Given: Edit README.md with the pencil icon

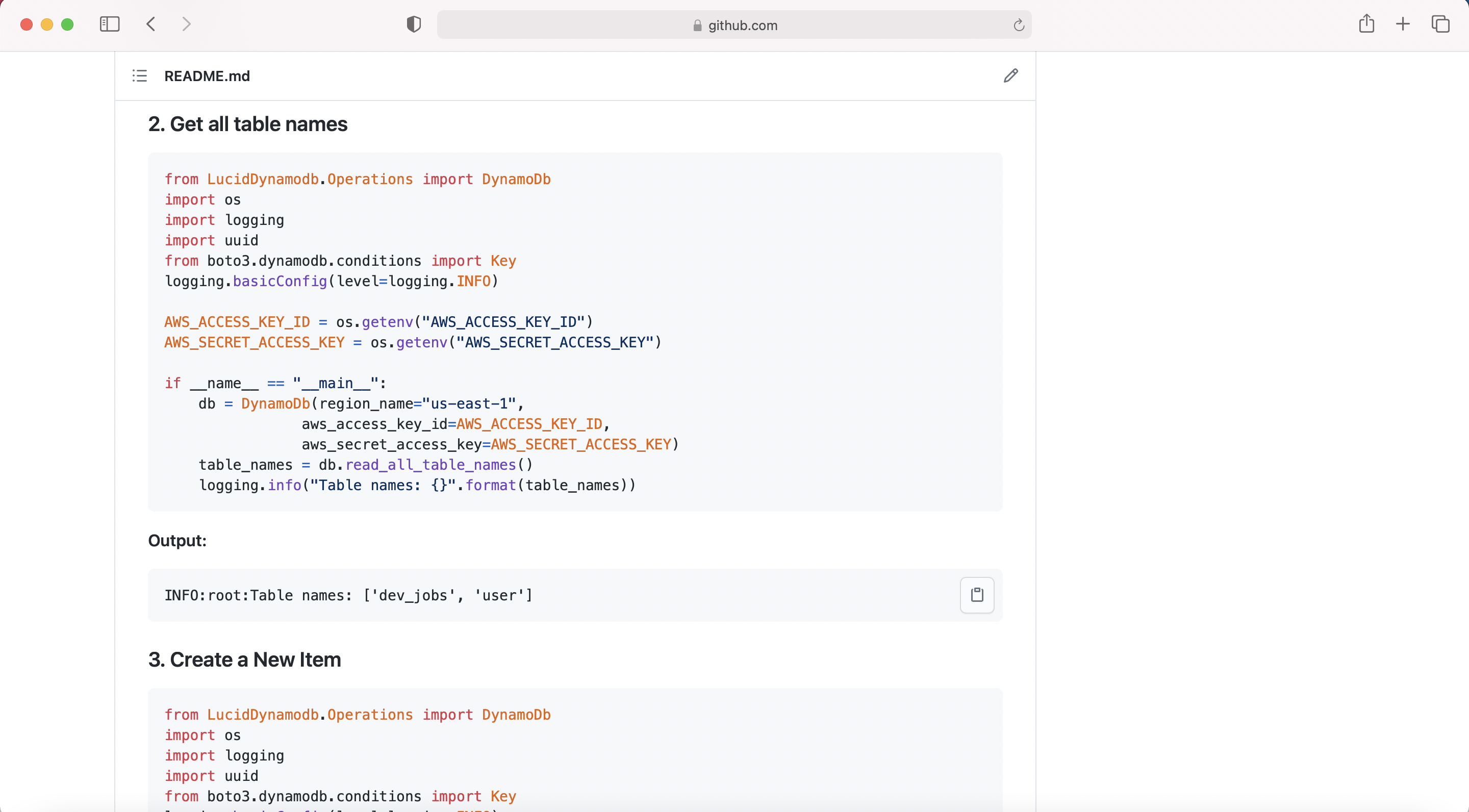Looking at the screenshot, I should (x=1010, y=76).
